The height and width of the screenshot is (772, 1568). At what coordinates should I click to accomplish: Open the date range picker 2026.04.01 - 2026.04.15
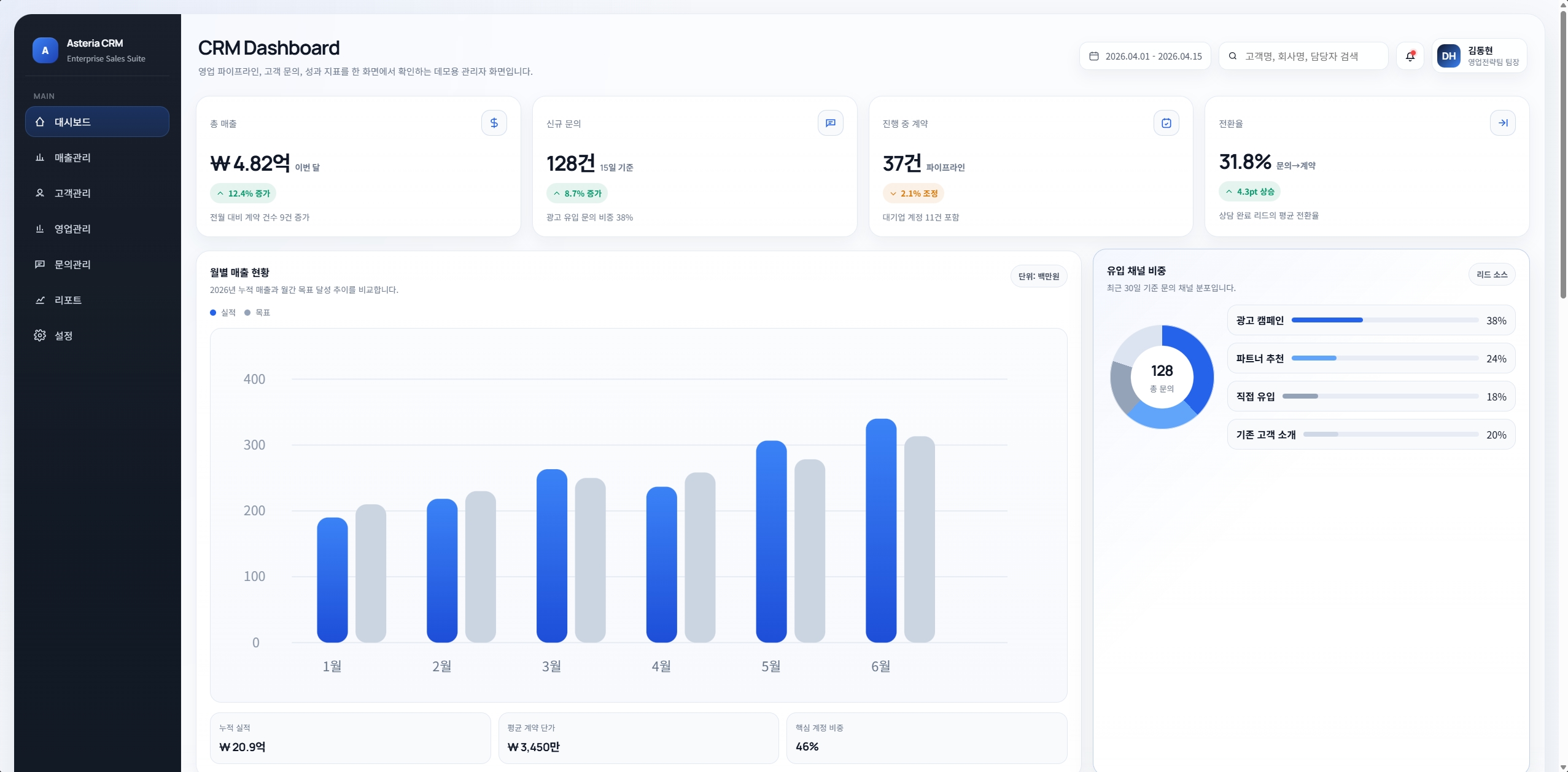pyautogui.click(x=1144, y=56)
